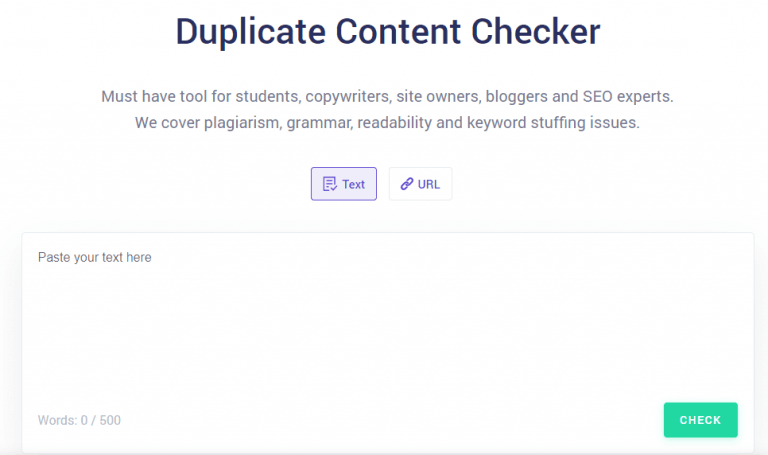Image resolution: width=768 pixels, height=455 pixels.
Task: Click the 'Duplicate Content Checker' heading
Action: pos(387,32)
